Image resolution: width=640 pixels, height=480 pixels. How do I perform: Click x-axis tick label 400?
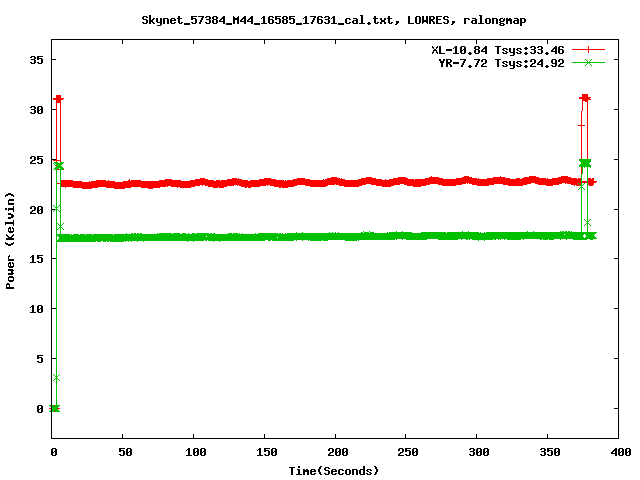621,452
